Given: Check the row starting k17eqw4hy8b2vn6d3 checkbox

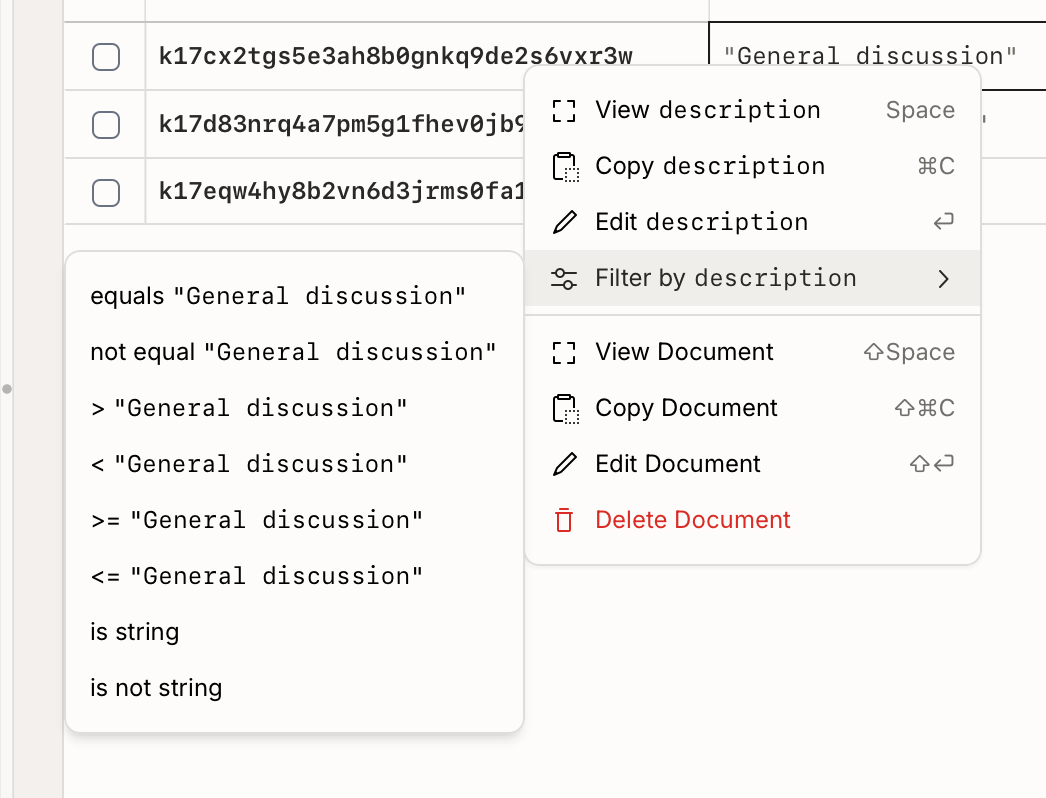Looking at the screenshot, I should (105, 193).
